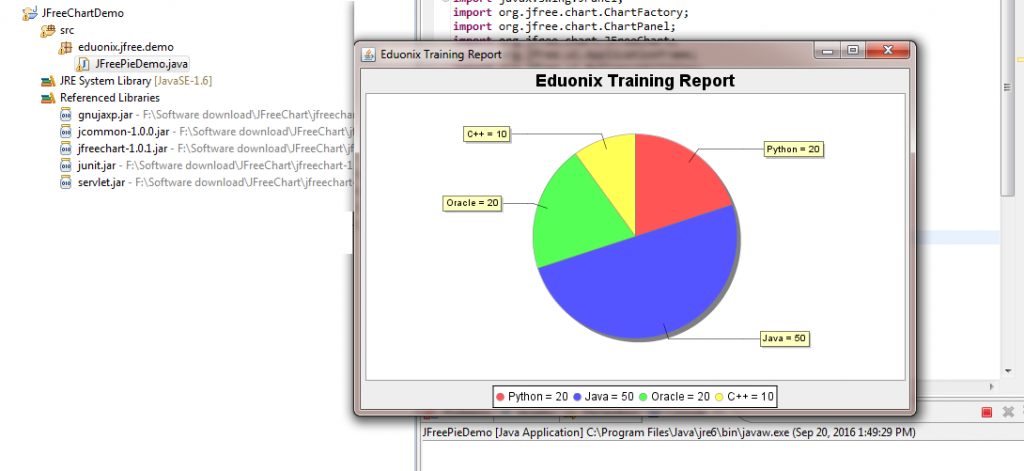The height and width of the screenshot is (471, 1024).
Task: Select gnujaxp.jar in referenced libraries
Action: pyautogui.click(x=105, y=114)
